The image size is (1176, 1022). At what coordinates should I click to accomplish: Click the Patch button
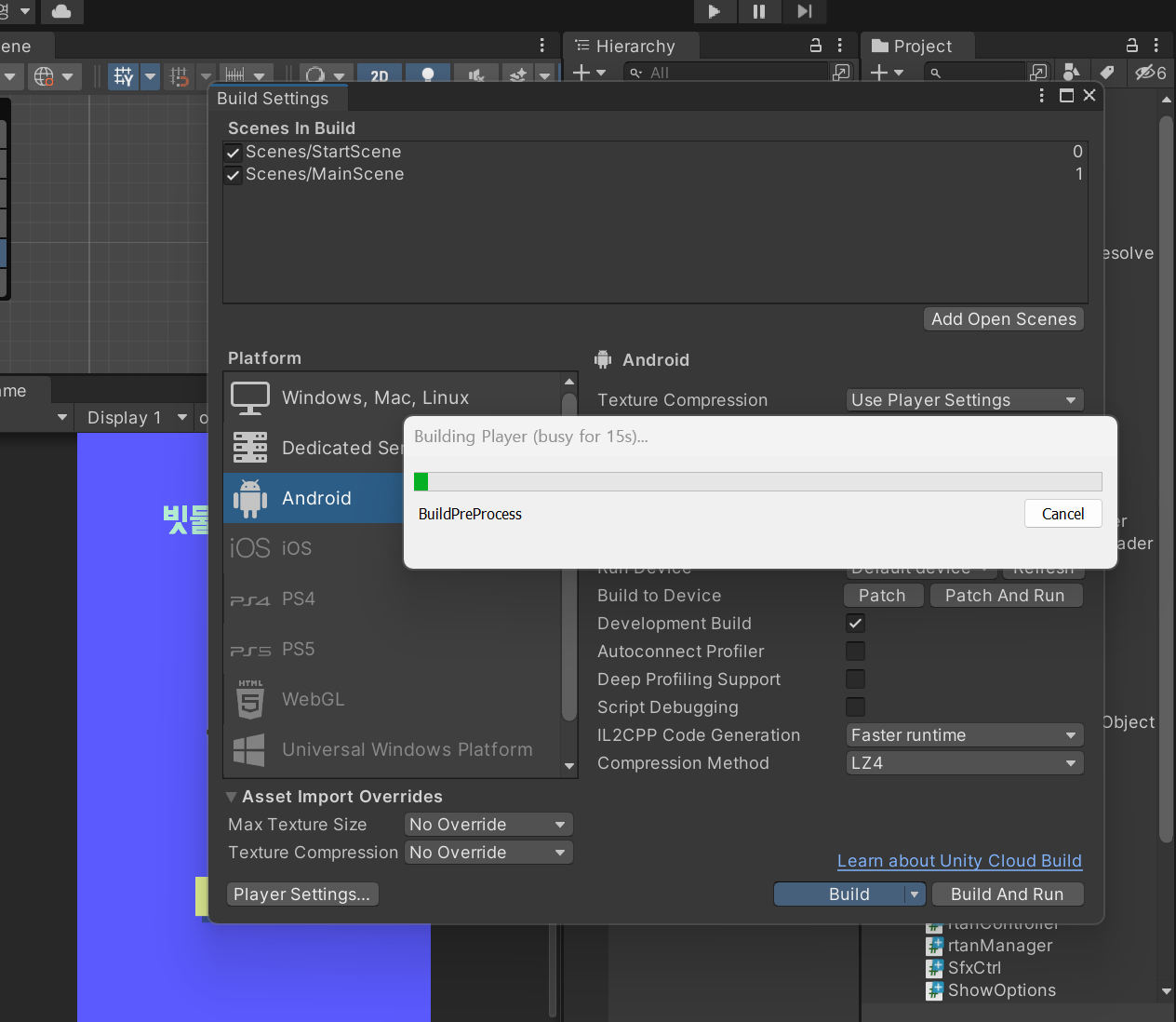[x=883, y=596]
